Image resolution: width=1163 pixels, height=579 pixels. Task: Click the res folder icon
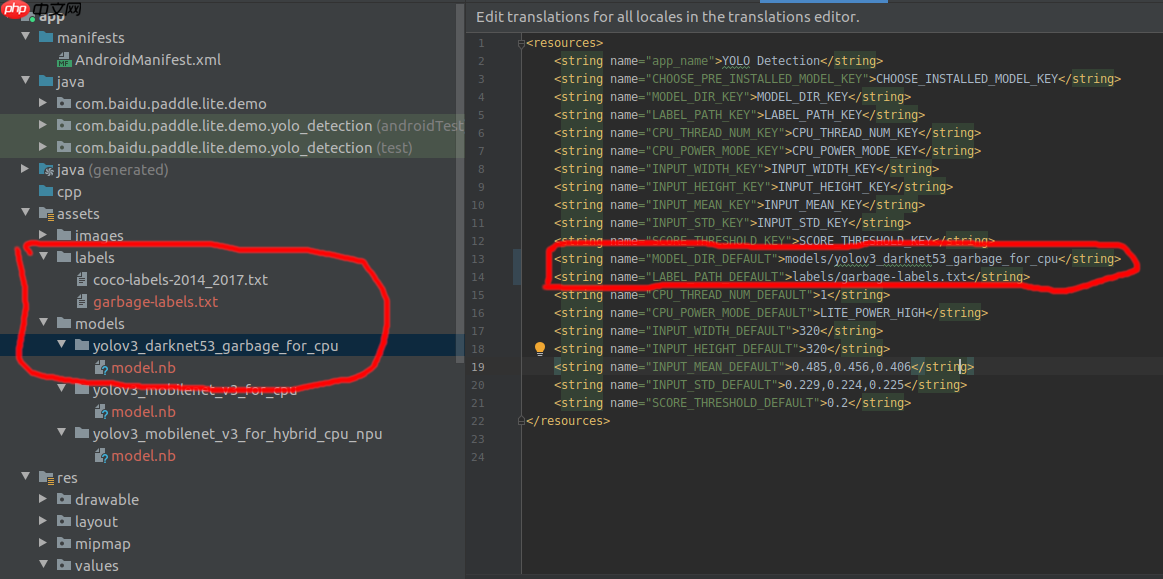tap(46, 478)
